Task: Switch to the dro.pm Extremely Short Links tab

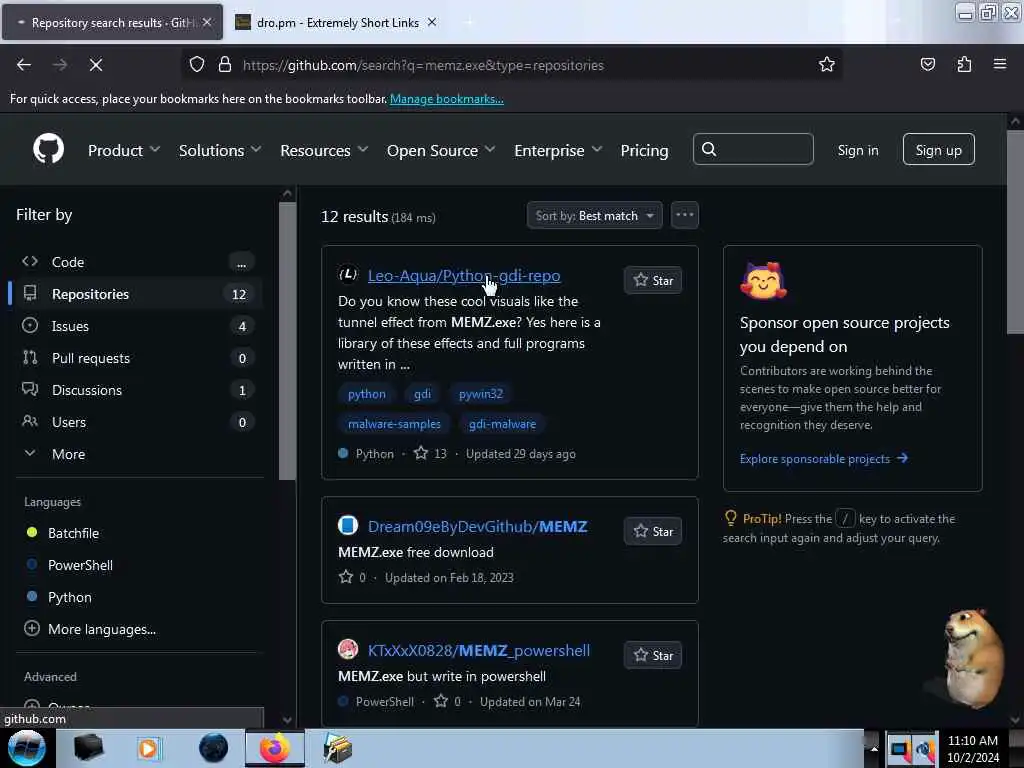Action: [337, 22]
